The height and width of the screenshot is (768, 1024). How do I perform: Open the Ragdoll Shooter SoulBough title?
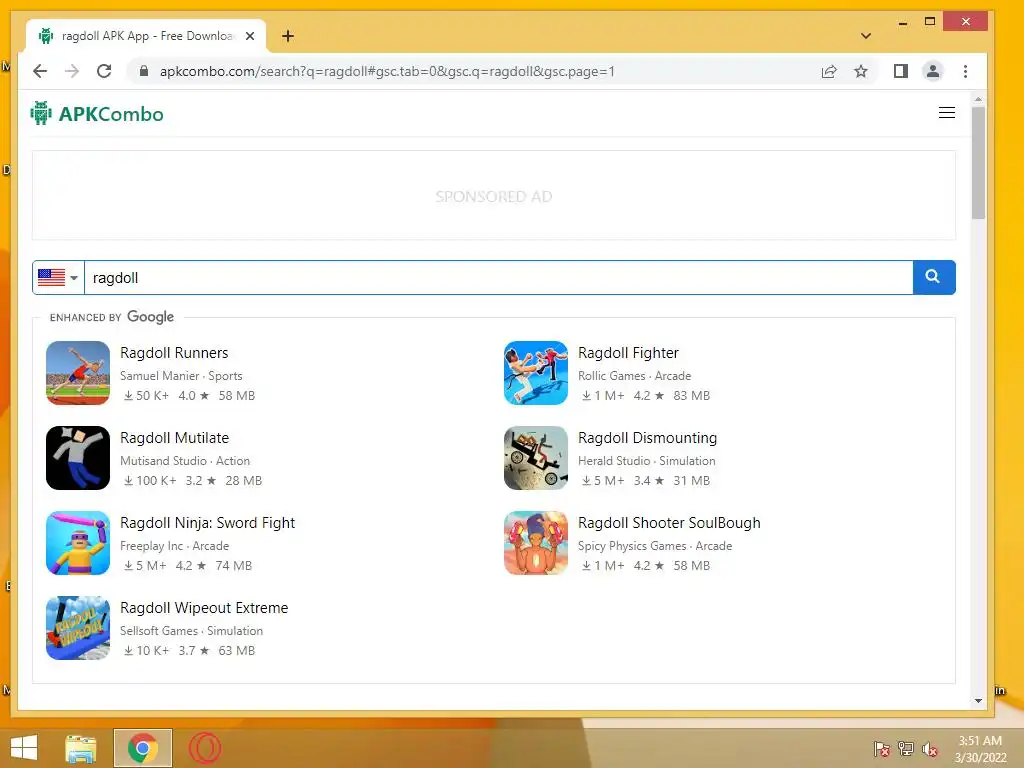click(x=669, y=522)
